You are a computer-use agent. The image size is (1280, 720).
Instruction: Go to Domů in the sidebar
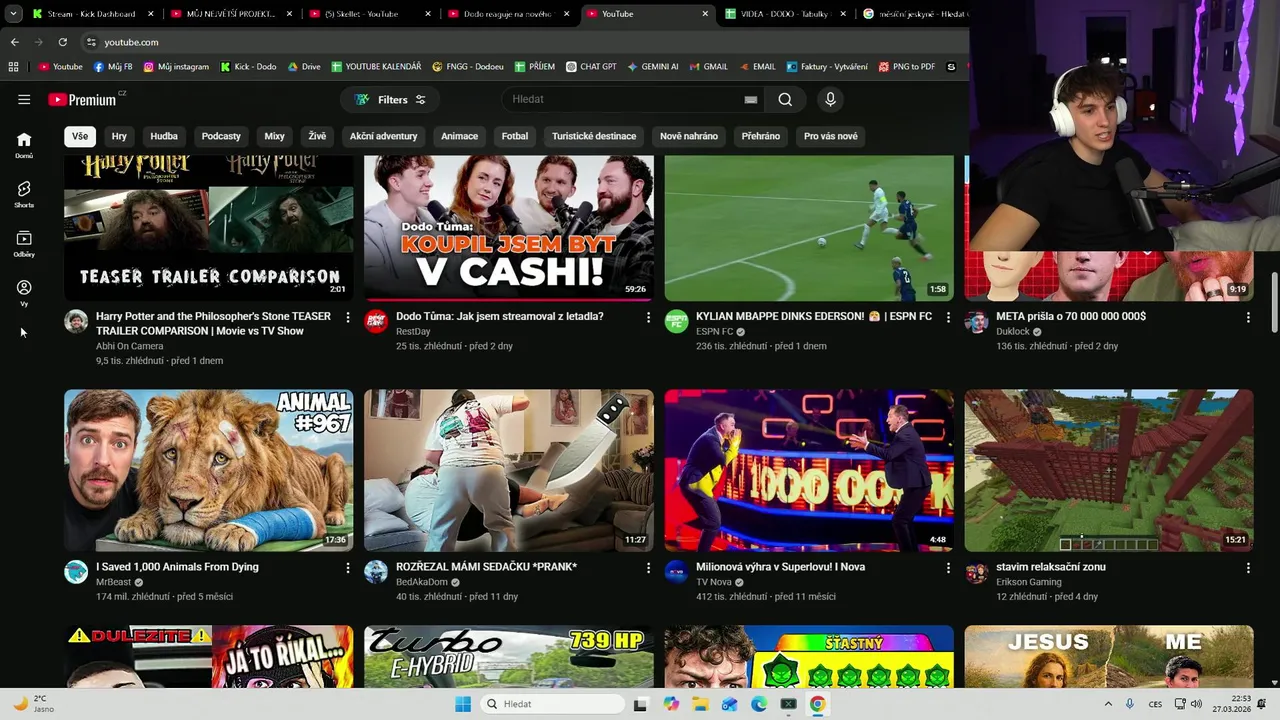coord(24,145)
